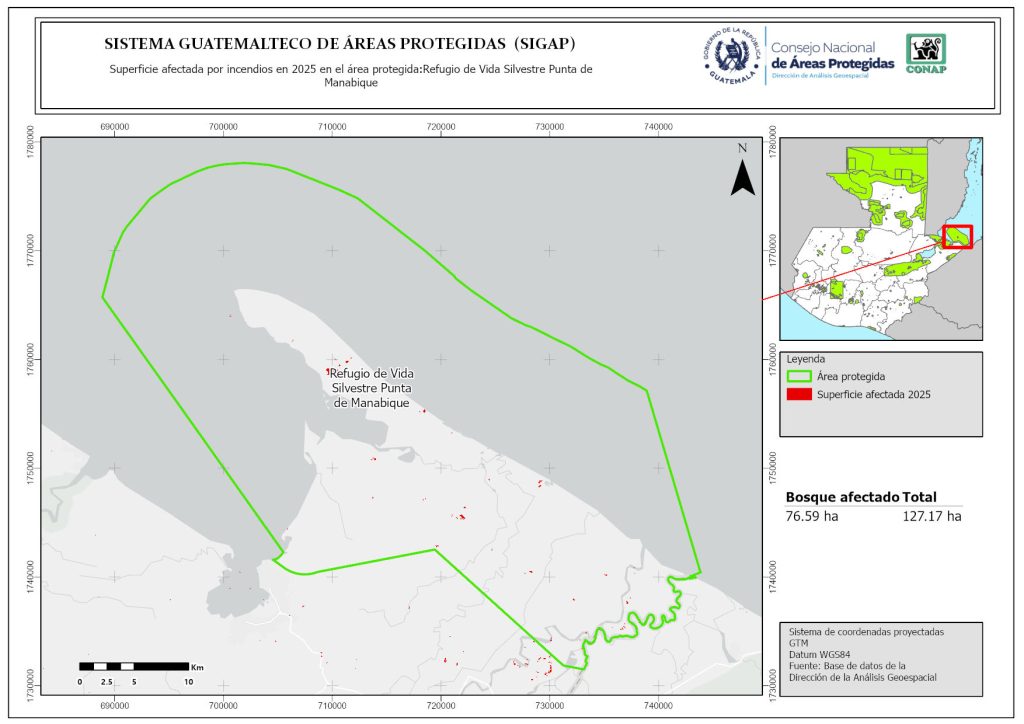The image size is (1024, 724).
Task: Select the Guatemala inset overview map
Action: point(880,238)
